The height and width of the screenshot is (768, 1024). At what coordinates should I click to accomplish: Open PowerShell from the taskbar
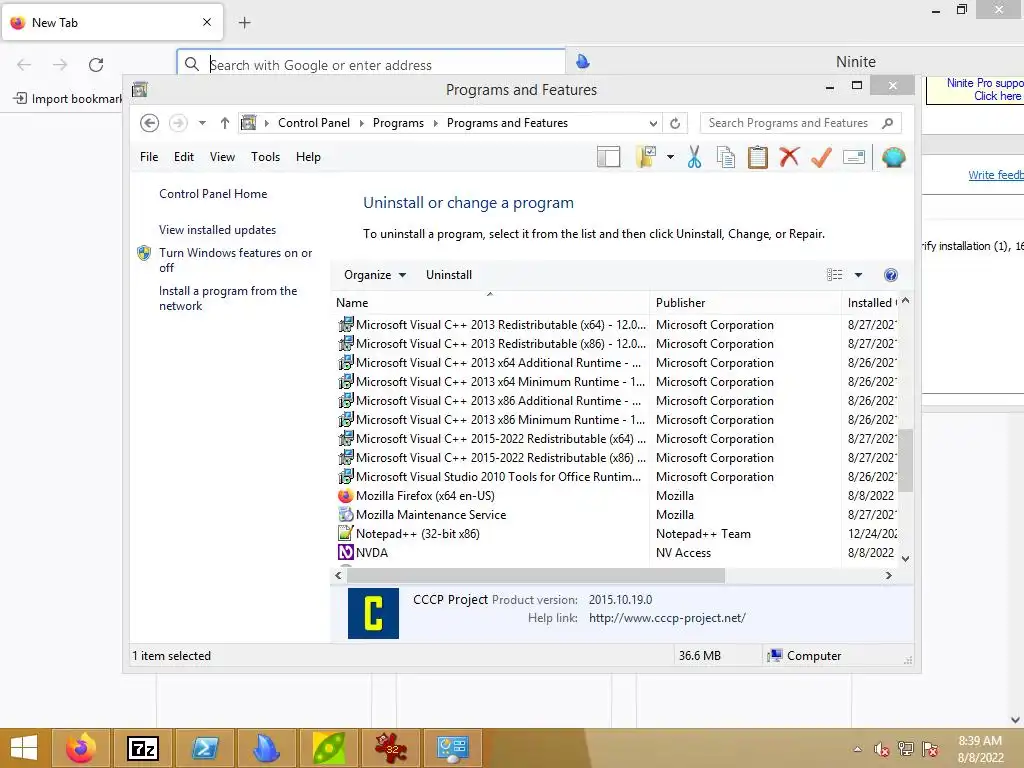[x=204, y=748]
